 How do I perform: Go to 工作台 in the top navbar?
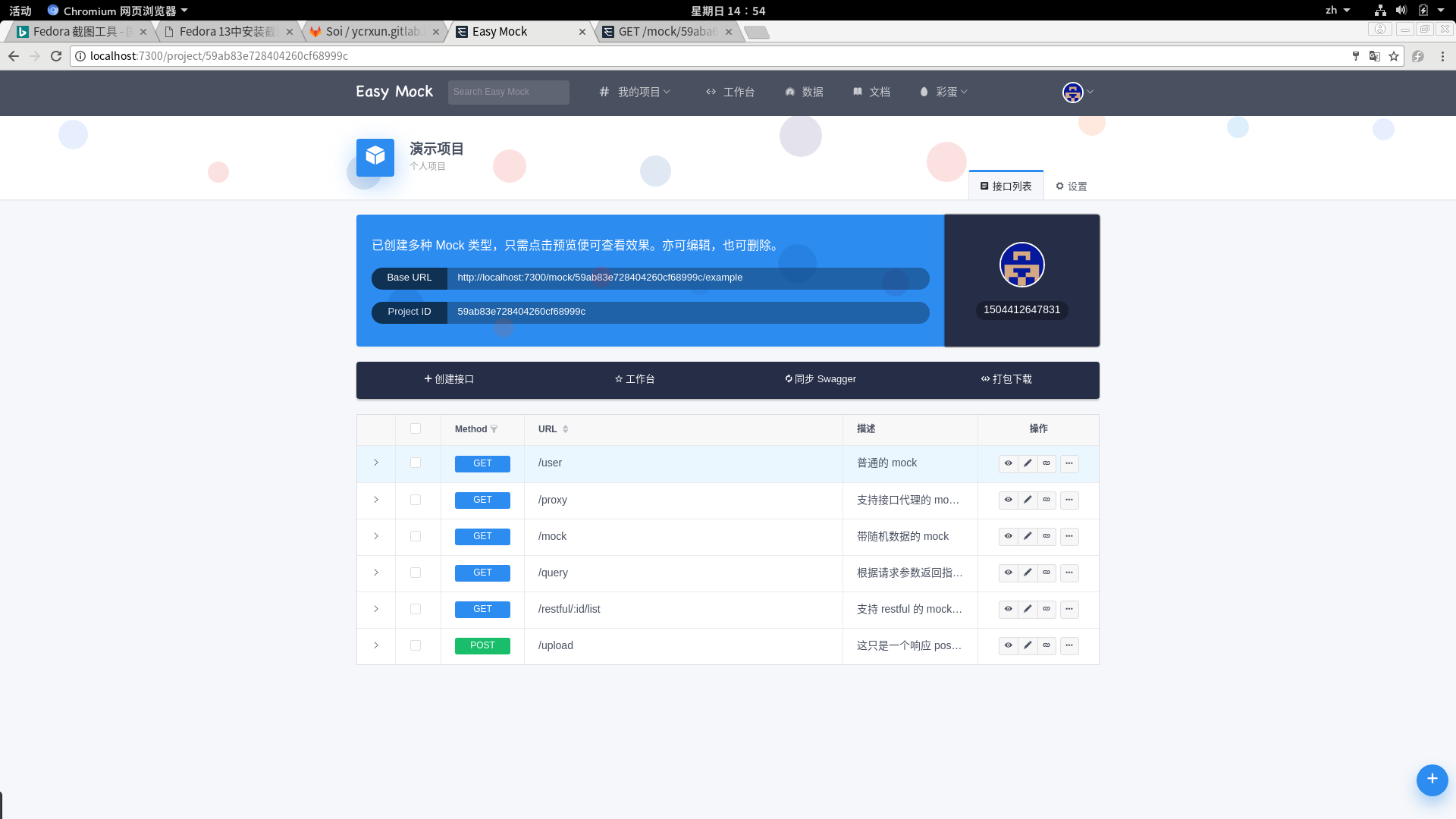point(730,92)
